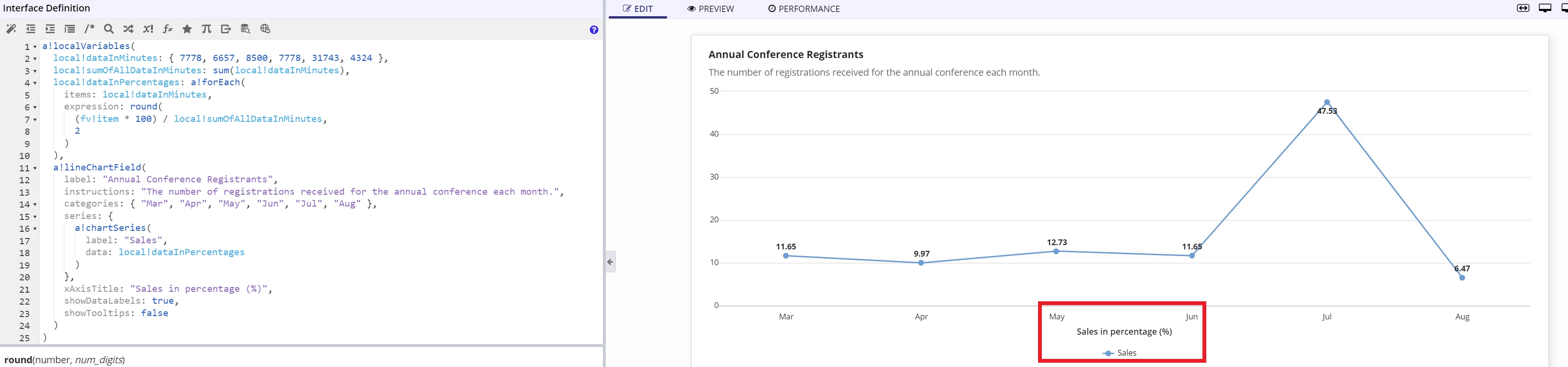
Task: Click 'a!lineChartField(' on code line 11
Action: click(100, 168)
